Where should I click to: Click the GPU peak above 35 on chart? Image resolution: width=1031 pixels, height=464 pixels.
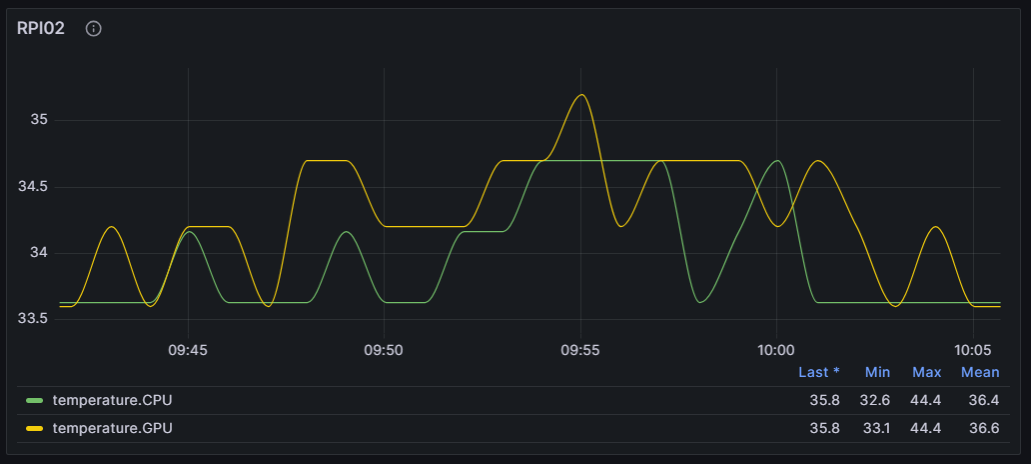pos(580,95)
